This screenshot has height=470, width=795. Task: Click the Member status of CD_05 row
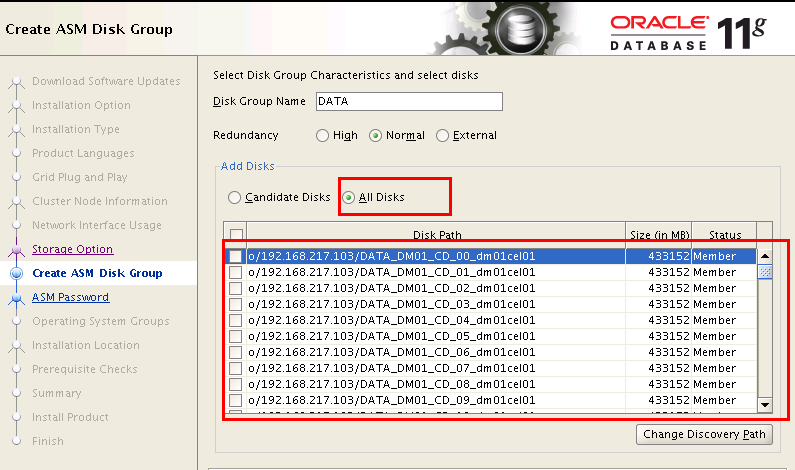[714, 336]
